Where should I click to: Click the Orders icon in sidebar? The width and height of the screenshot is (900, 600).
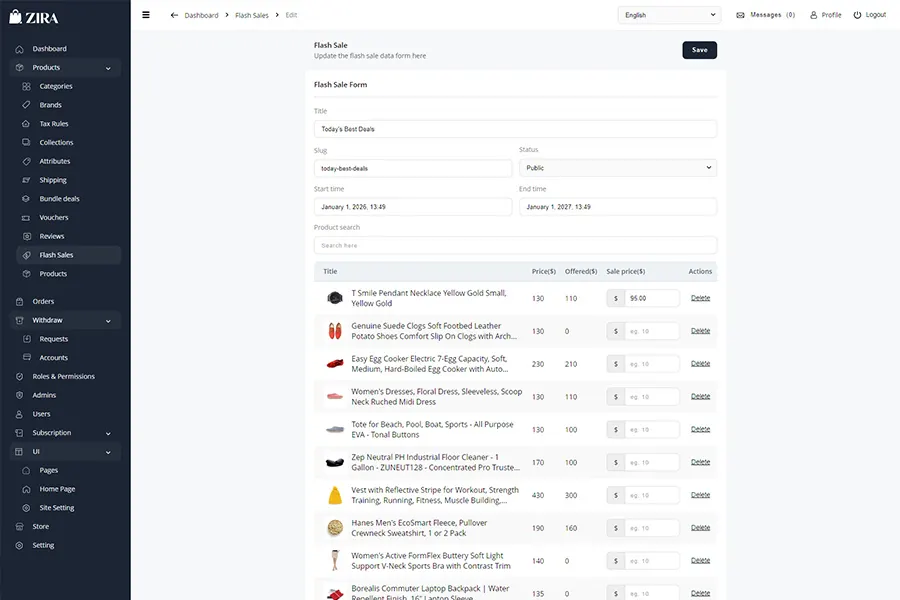coord(20,301)
